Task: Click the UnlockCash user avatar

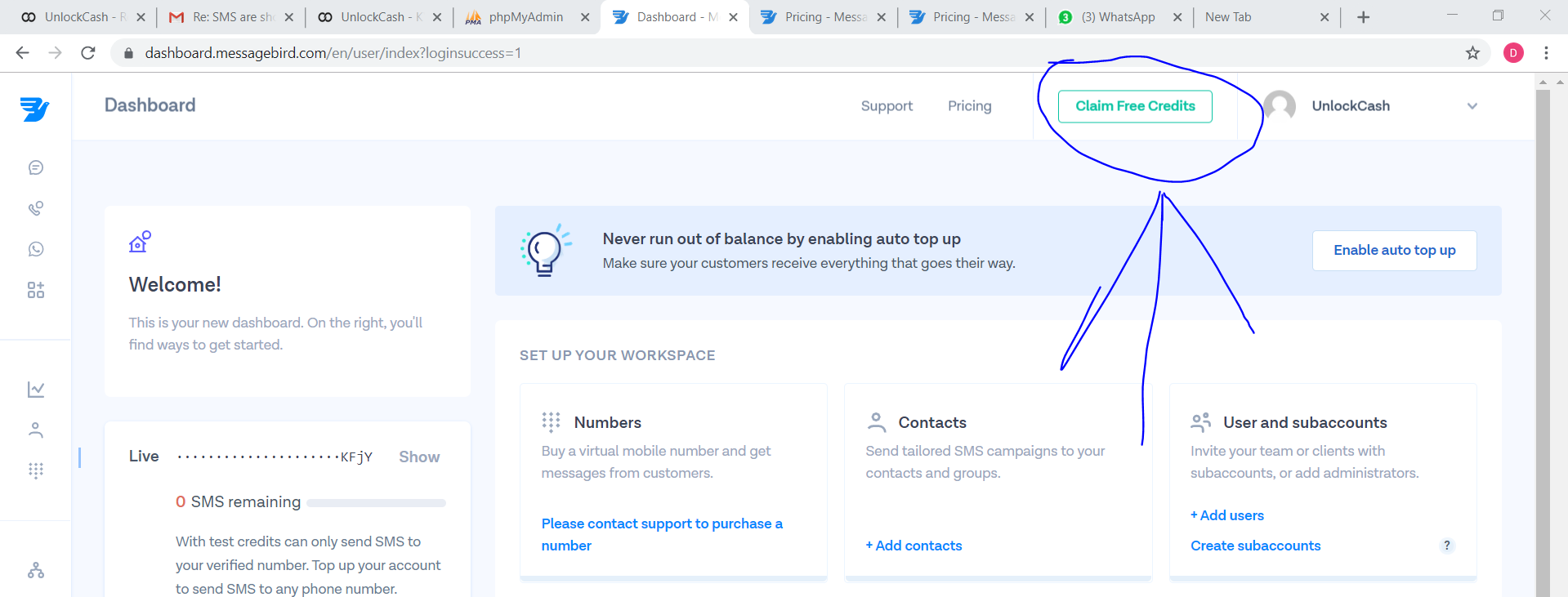Action: tap(1280, 106)
